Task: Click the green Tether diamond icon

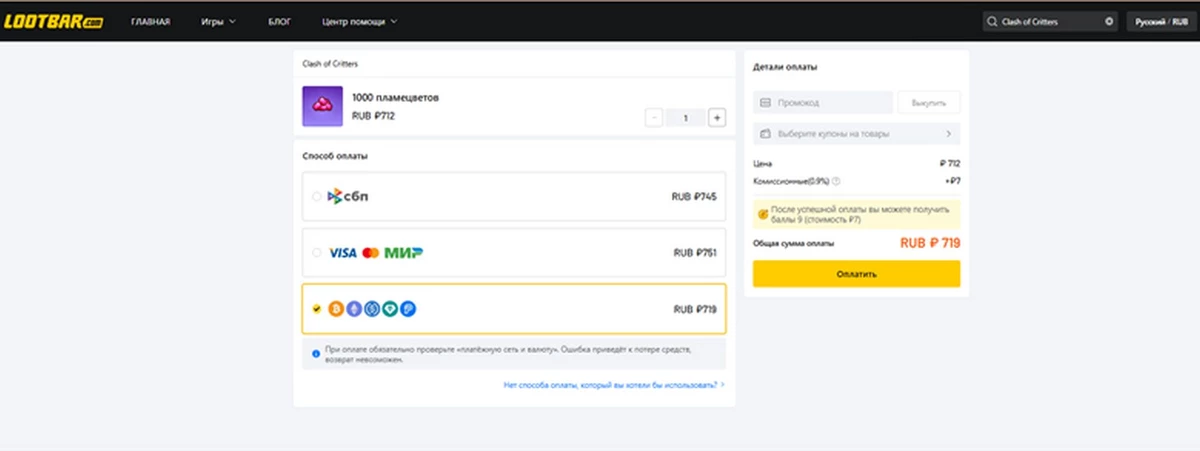Action: point(390,309)
